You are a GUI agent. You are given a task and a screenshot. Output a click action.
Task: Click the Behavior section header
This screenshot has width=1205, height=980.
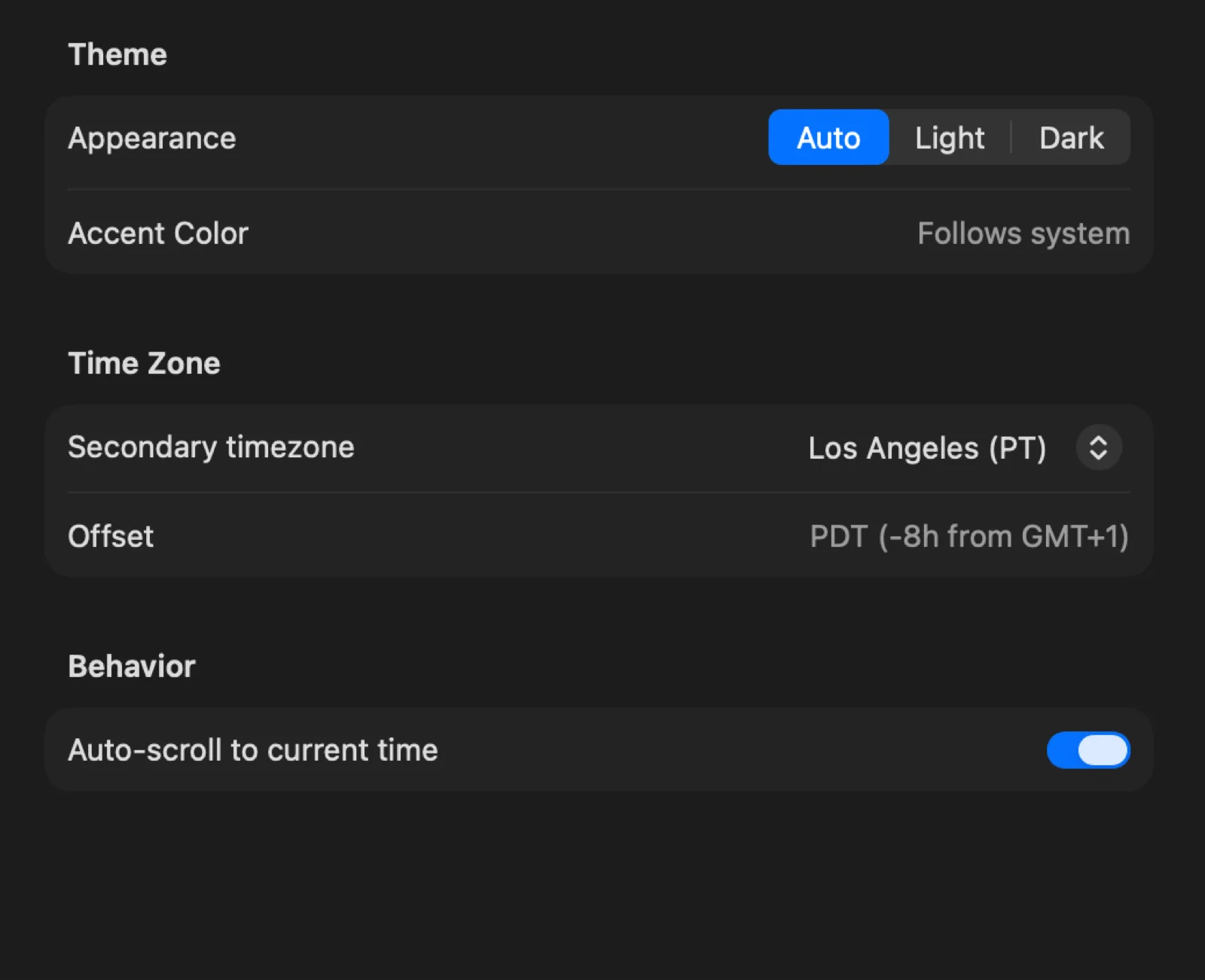pyautogui.click(x=133, y=665)
